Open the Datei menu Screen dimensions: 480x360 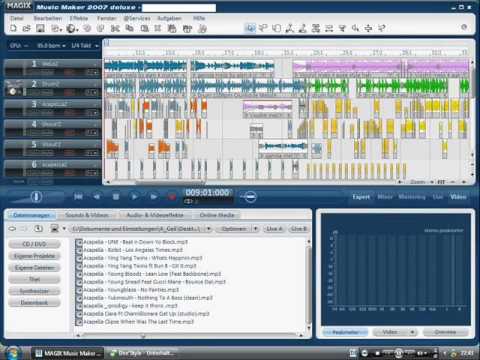tap(17, 18)
